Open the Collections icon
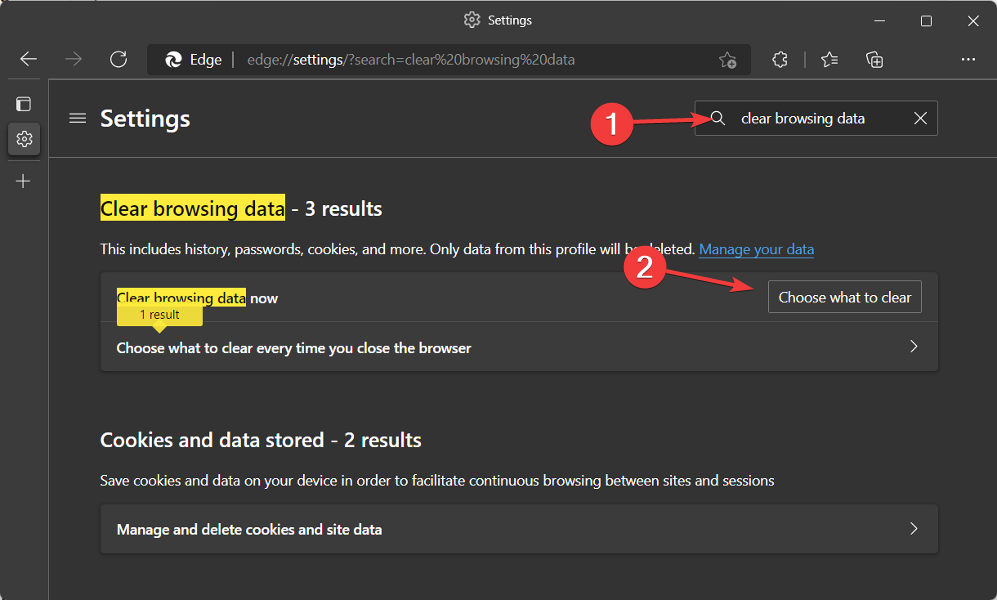The image size is (997, 600). [x=874, y=60]
